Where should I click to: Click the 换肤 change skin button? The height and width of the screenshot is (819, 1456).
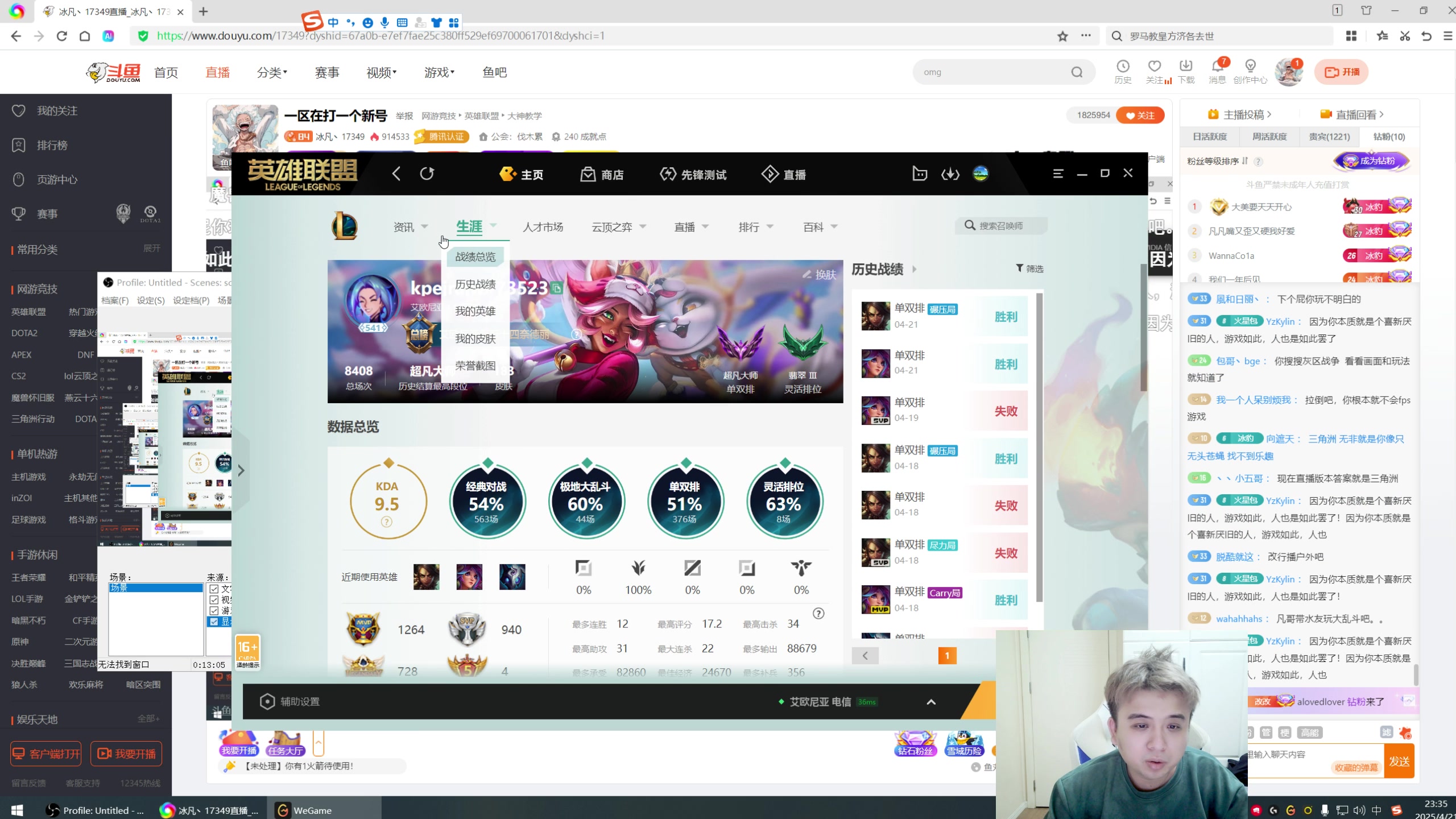point(820,275)
